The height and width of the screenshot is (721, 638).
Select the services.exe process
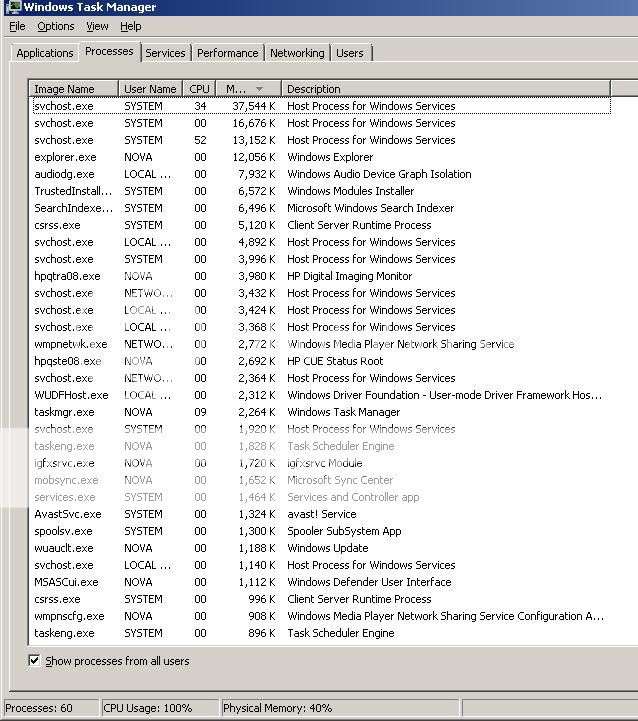[322, 498]
